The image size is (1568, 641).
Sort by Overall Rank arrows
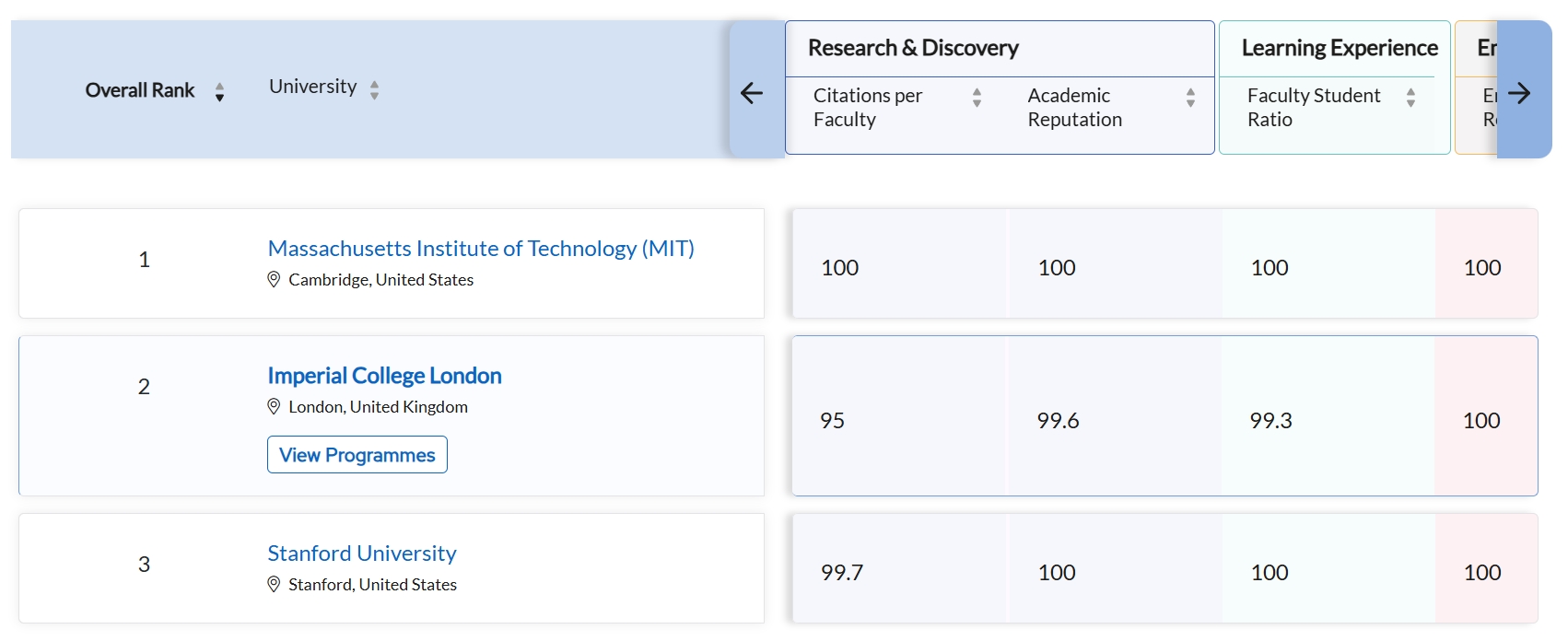[219, 92]
